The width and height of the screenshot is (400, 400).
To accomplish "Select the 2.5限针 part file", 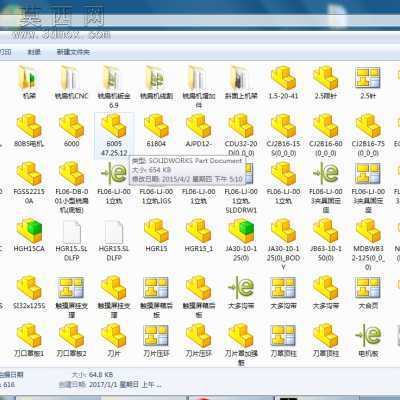I will (326, 83).
